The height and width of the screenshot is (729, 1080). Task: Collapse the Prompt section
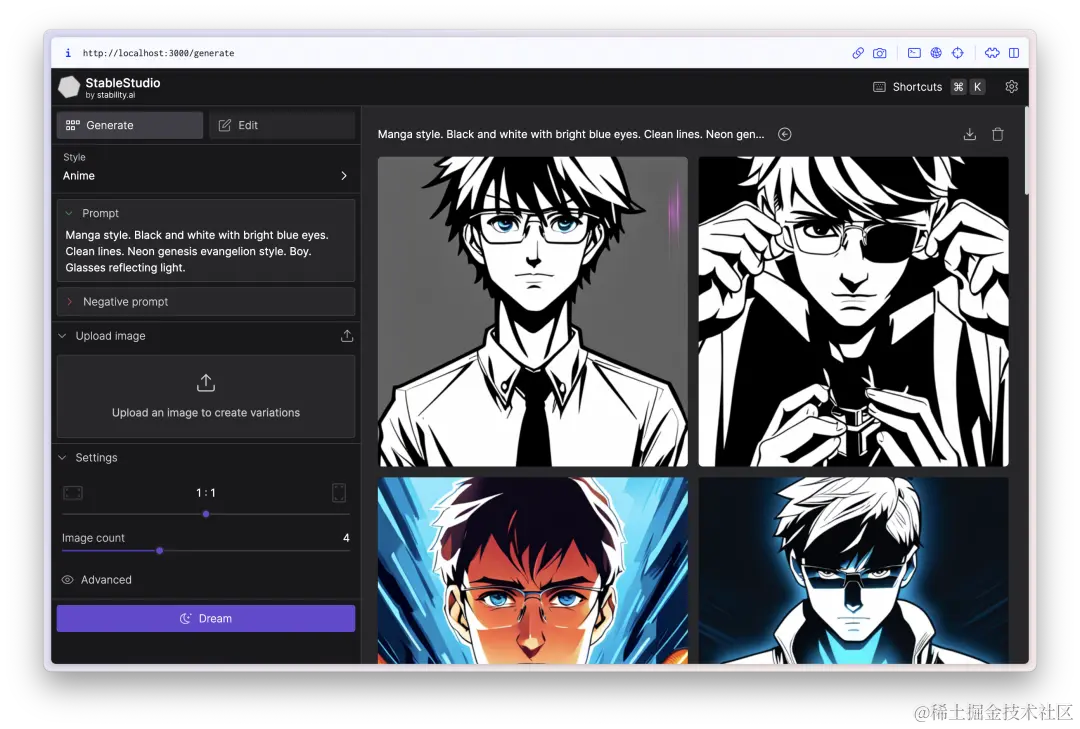tap(69, 214)
